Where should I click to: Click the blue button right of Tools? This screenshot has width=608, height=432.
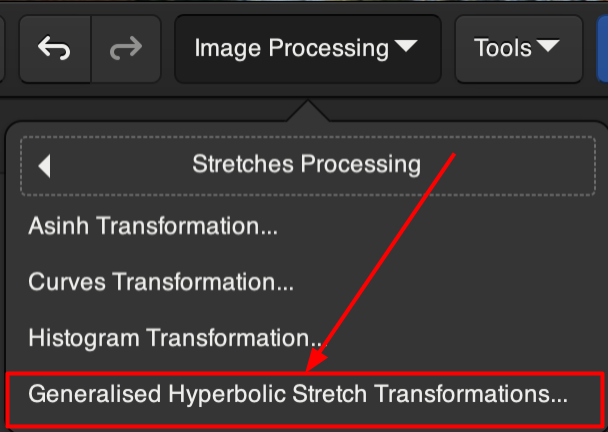coord(599,47)
